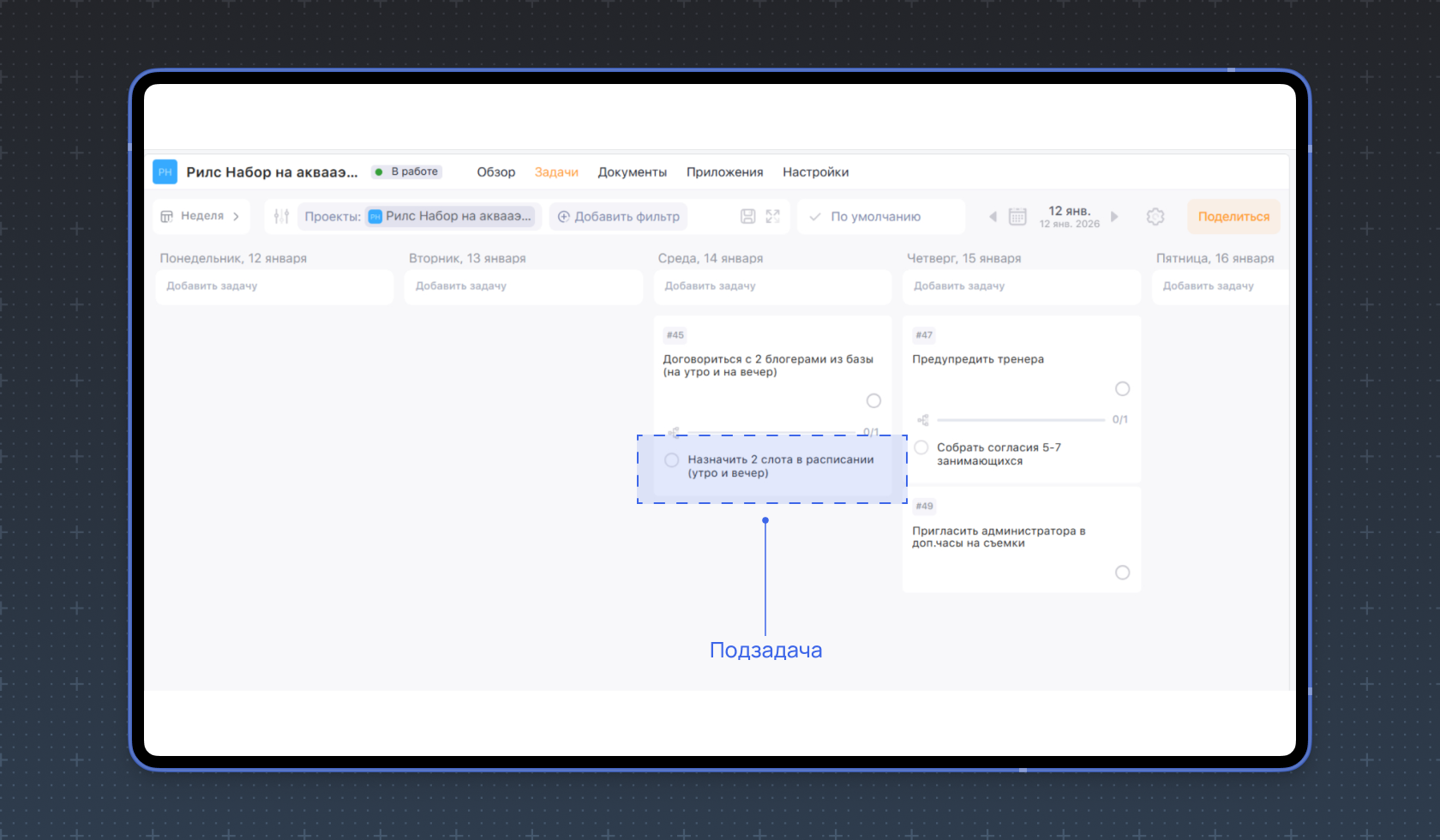Open the filter settings sliders icon
The width and height of the screenshot is (1440, 840).
(x=281, y=216)
